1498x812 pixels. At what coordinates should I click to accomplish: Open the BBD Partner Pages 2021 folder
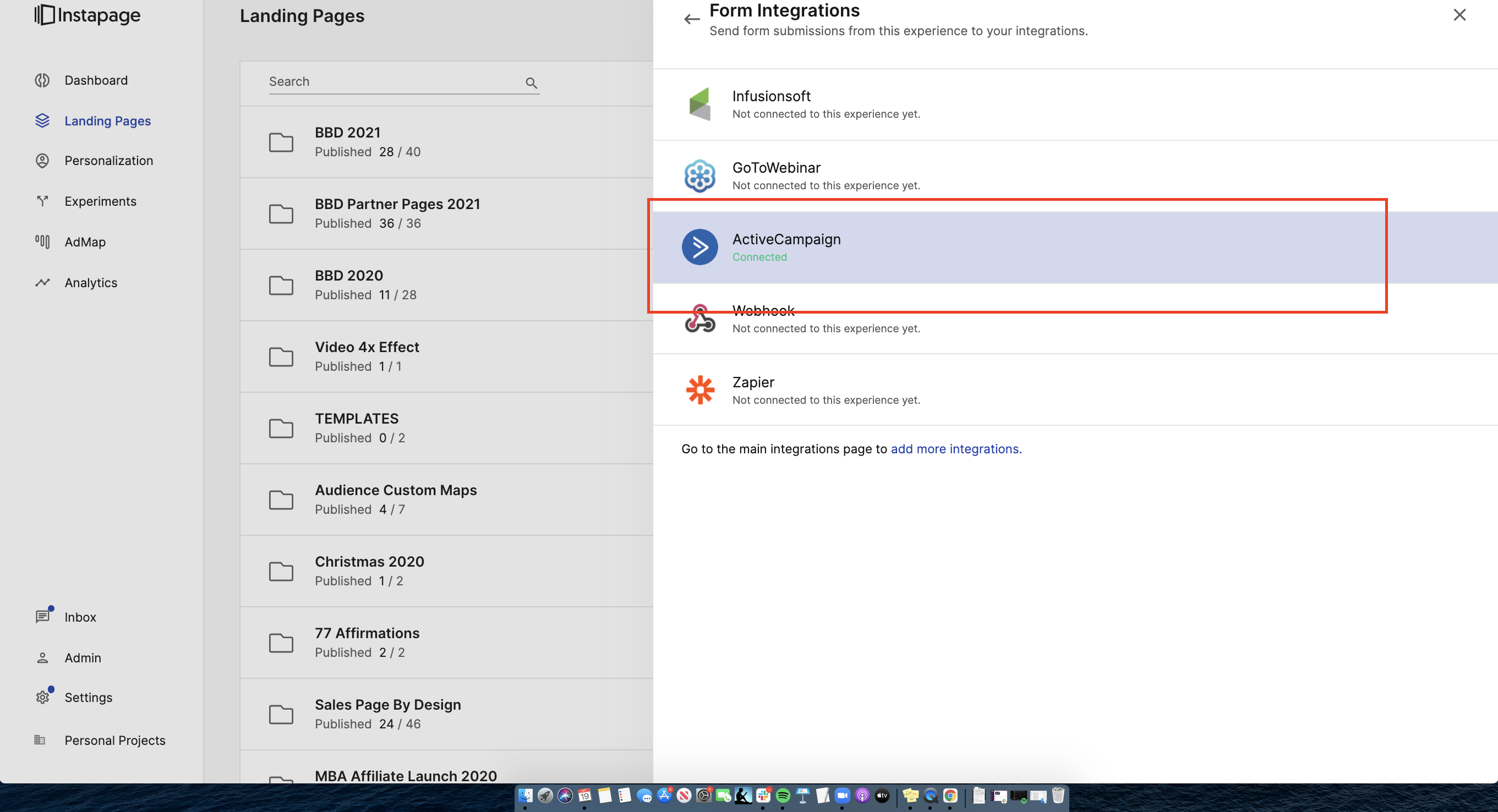pos(446,213)
